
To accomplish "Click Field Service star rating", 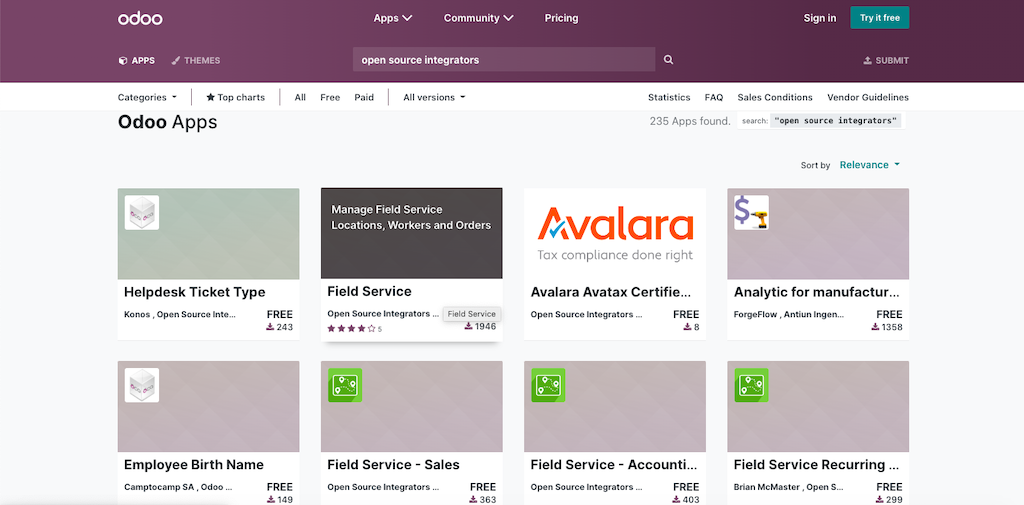I will [x=351, y=329].
